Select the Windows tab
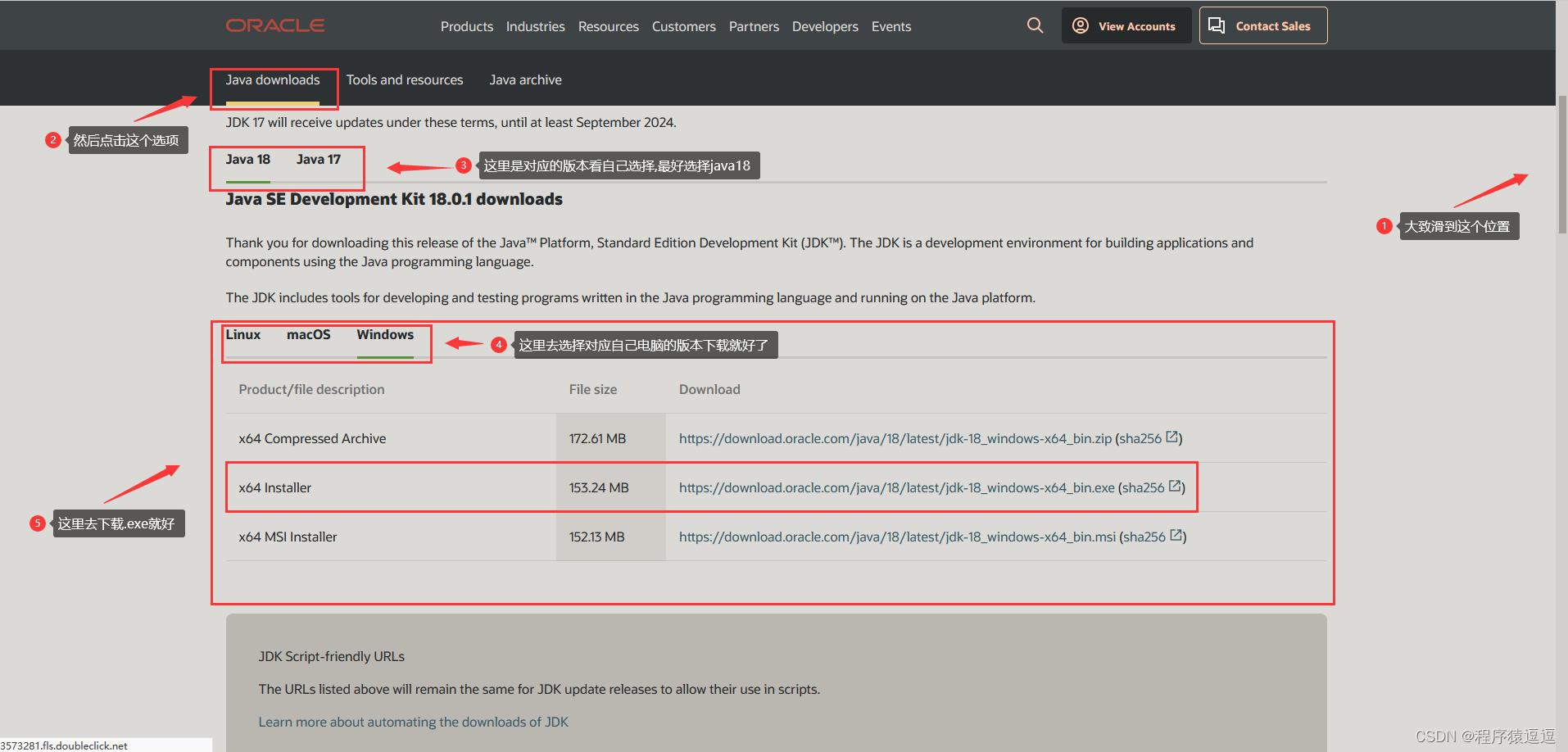The image size is (1568, 752). point(385,335)
